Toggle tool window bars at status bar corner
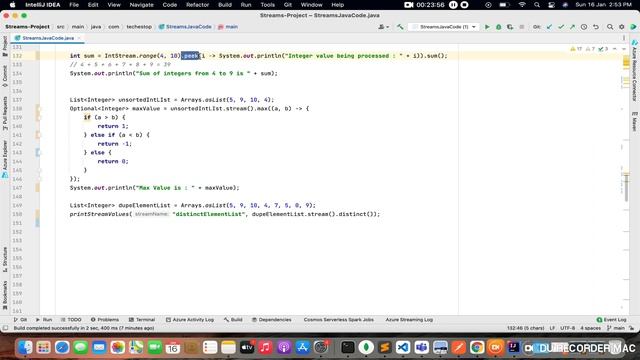640x360 pixels. click(x=5, y=328)
